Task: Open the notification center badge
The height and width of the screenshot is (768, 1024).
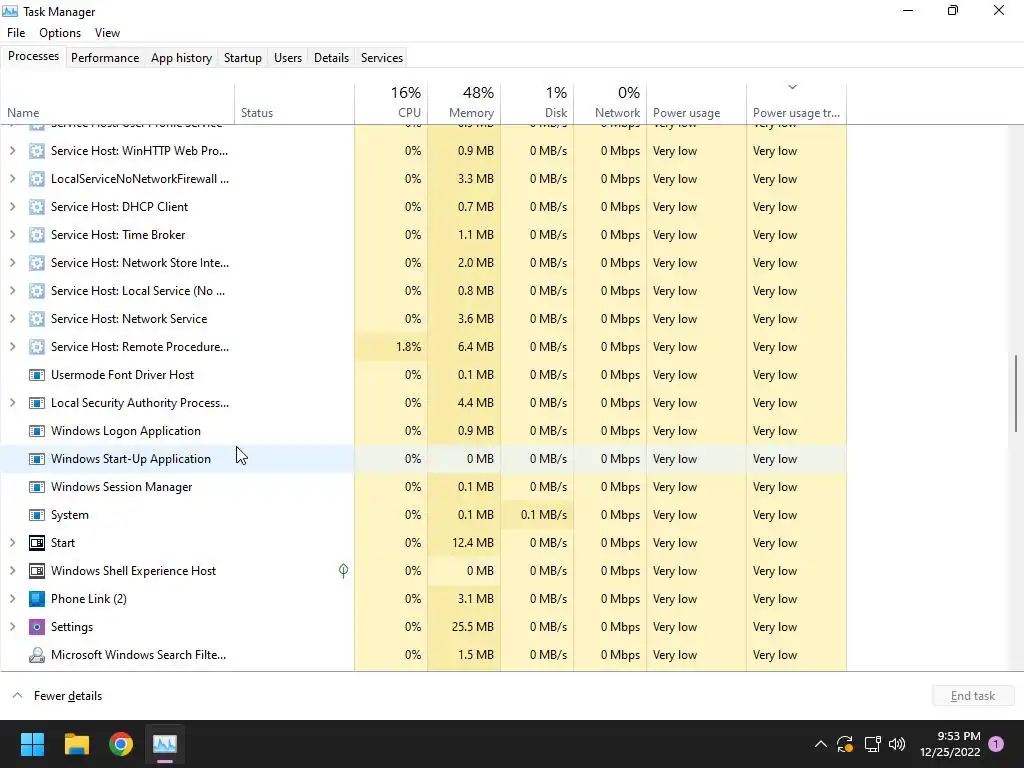Action: click(997, 744)
